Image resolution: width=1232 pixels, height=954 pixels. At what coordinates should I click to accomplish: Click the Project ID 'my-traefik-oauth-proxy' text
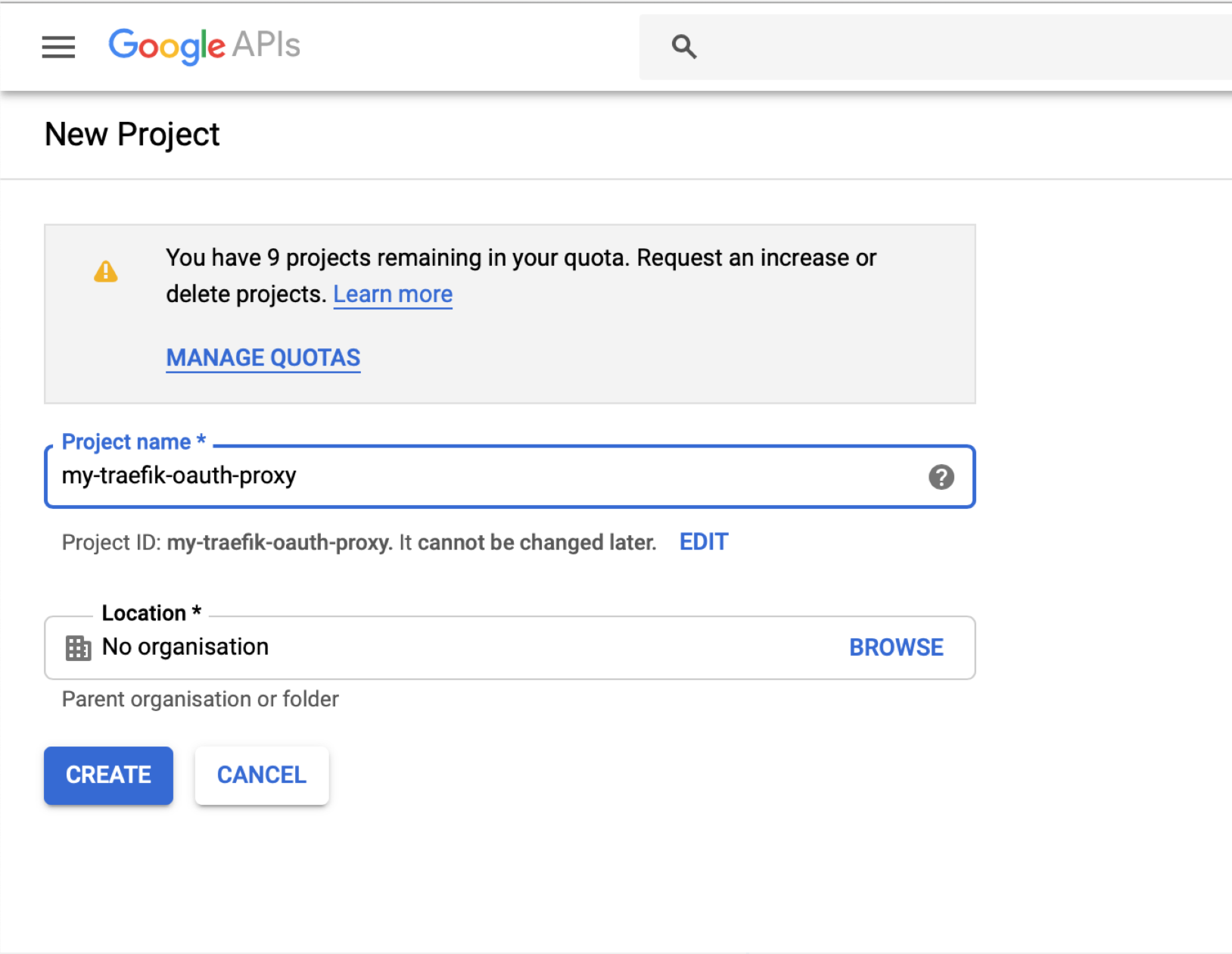coord(278,543)
